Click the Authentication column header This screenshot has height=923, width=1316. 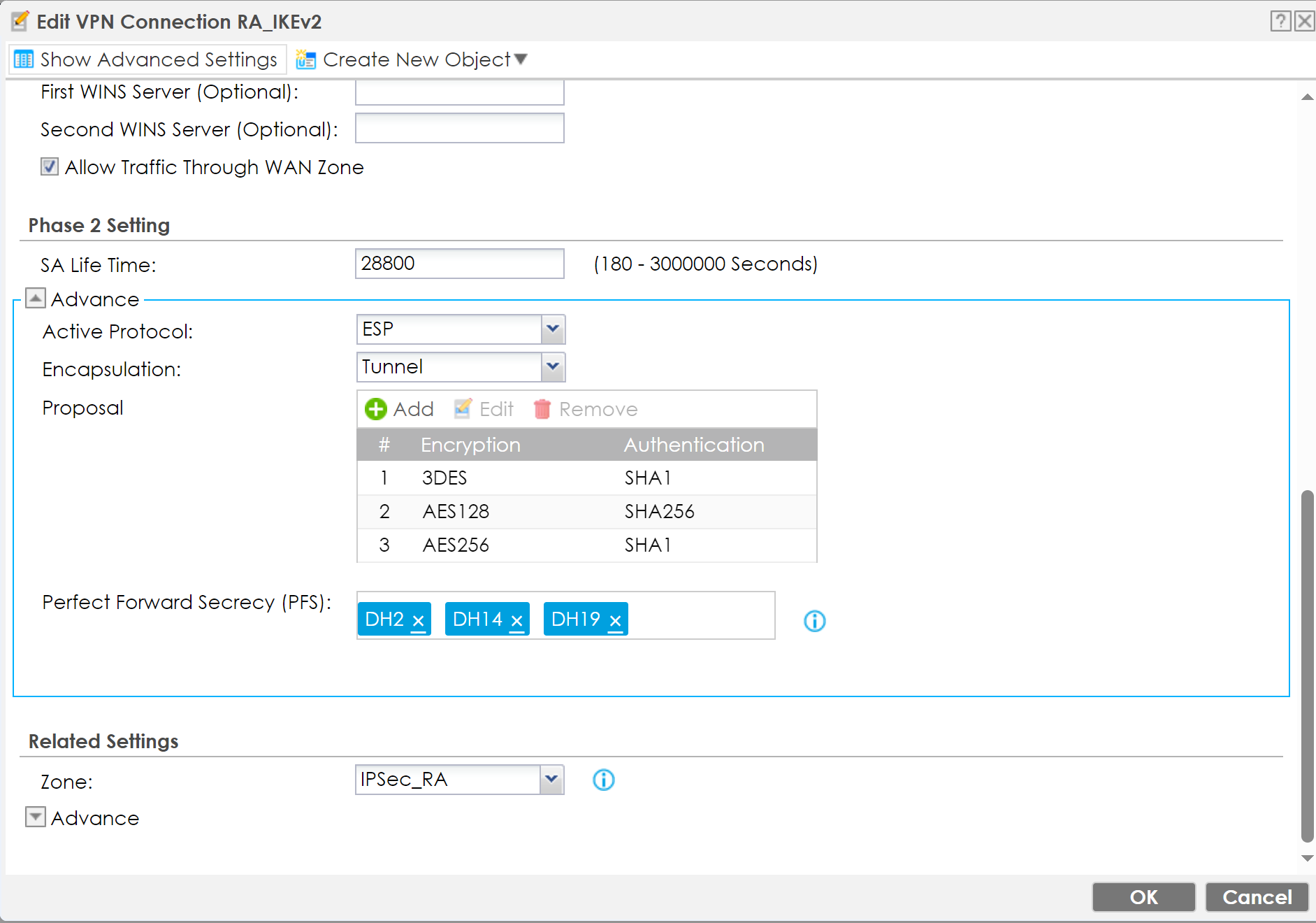click(694, 445)
